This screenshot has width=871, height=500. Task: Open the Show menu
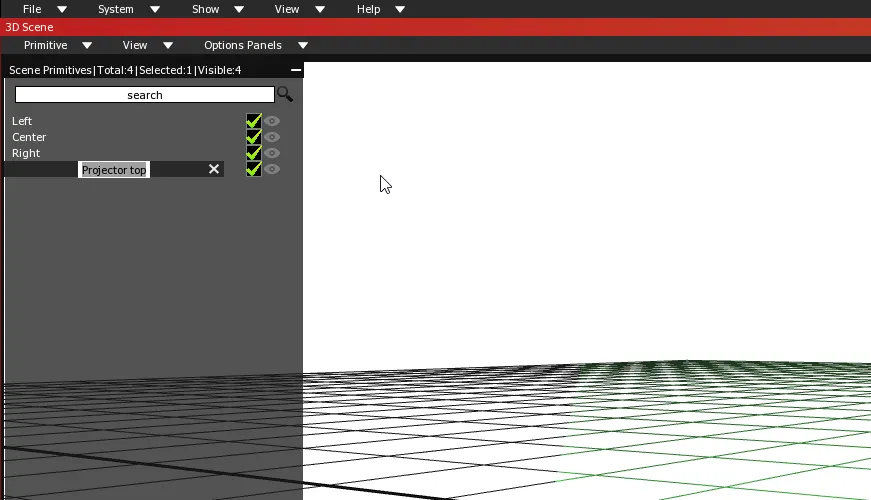[x=206, y=9]
